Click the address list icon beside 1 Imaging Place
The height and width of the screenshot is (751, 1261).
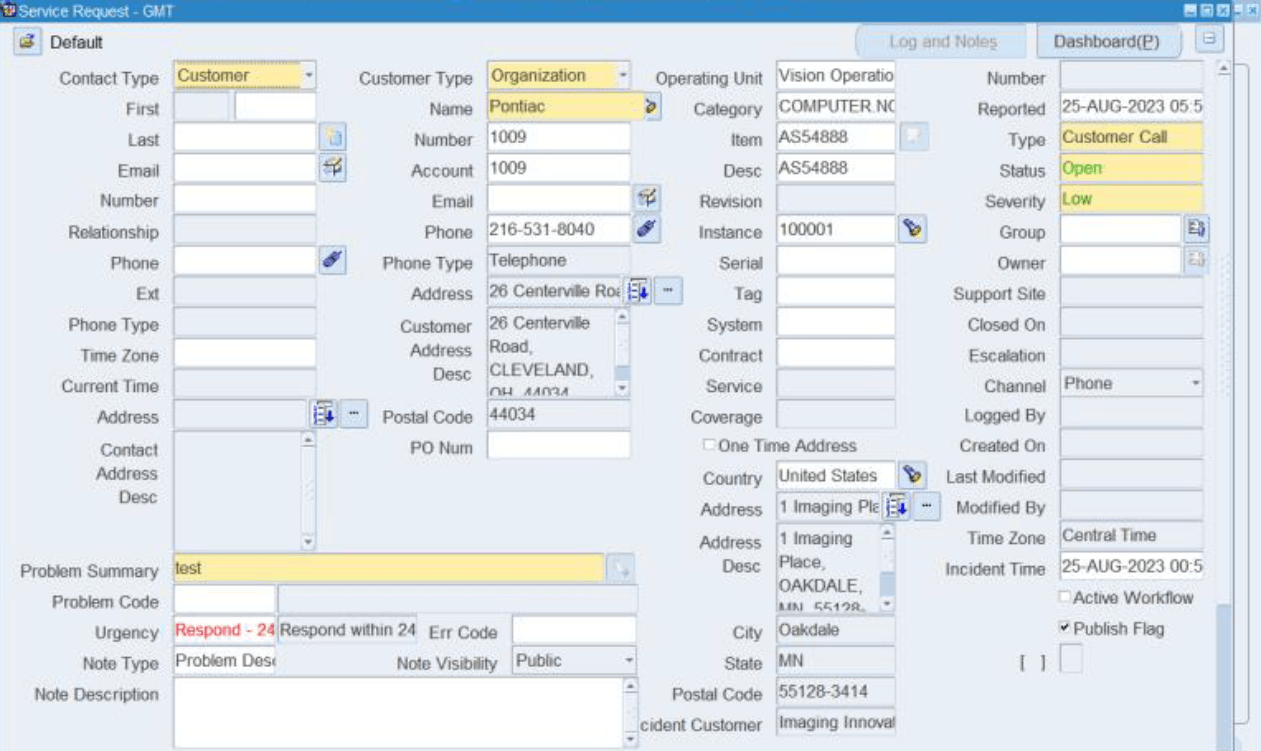coord(897,507)
